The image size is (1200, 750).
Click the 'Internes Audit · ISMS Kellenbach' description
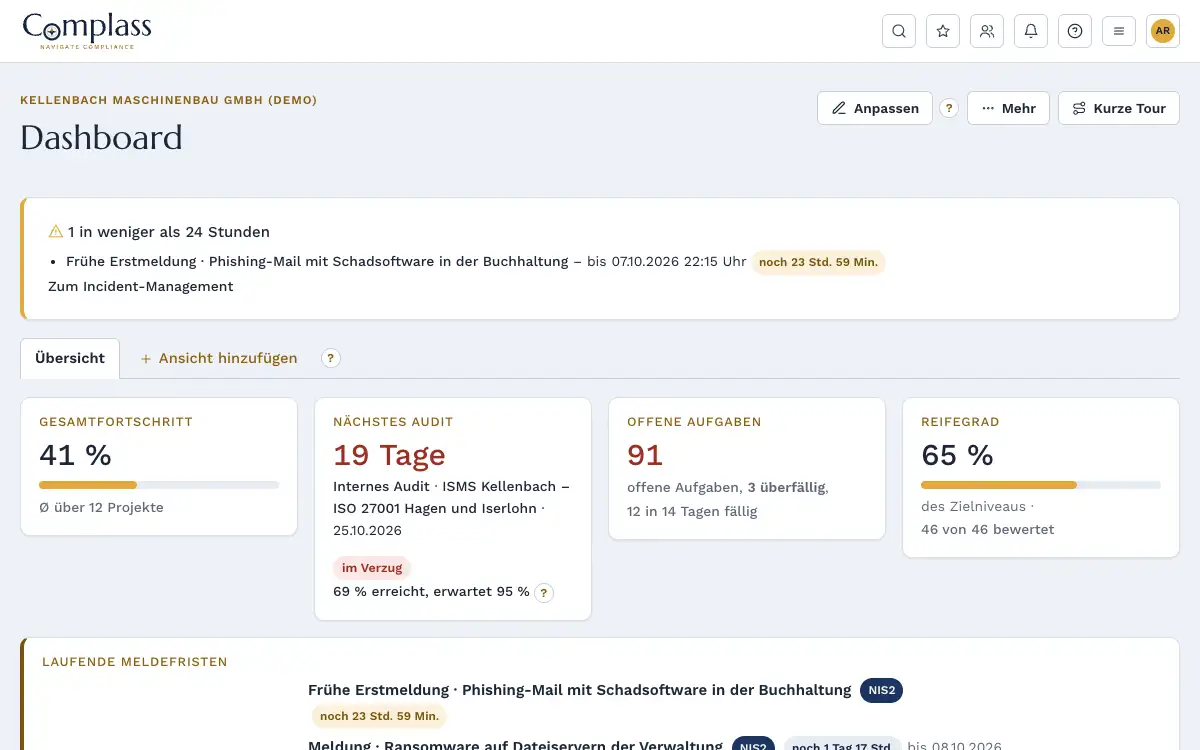452,508
